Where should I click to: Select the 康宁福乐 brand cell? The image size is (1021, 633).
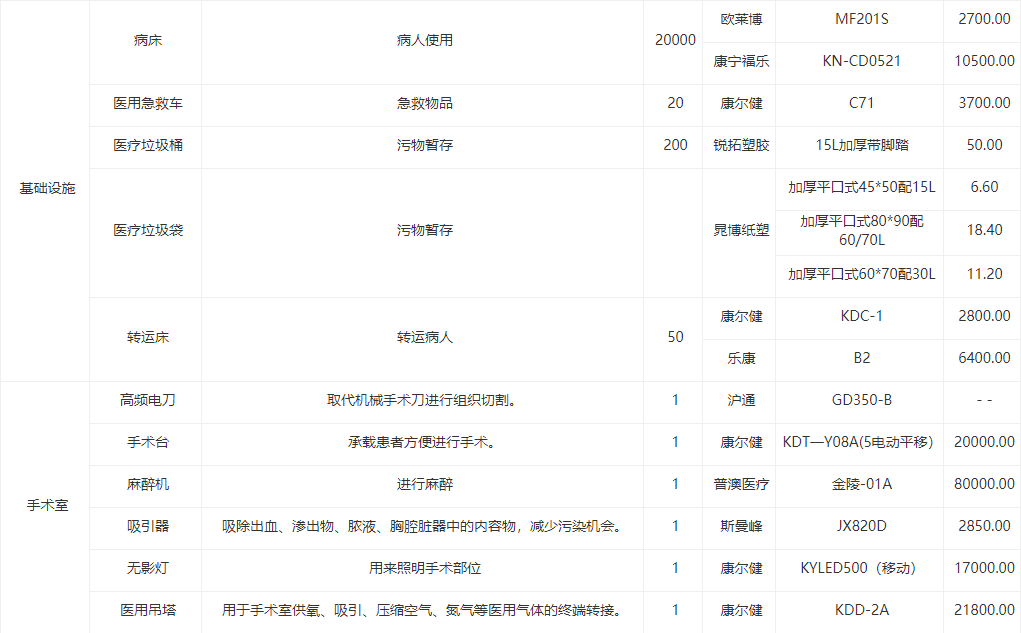[741, 61]
